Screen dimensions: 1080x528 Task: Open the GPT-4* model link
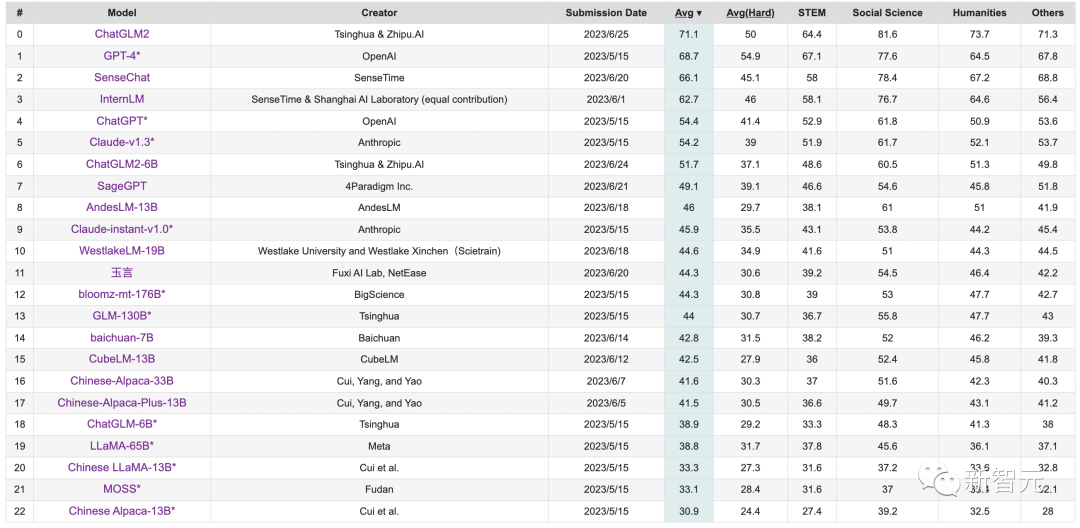tap(122, 56)
